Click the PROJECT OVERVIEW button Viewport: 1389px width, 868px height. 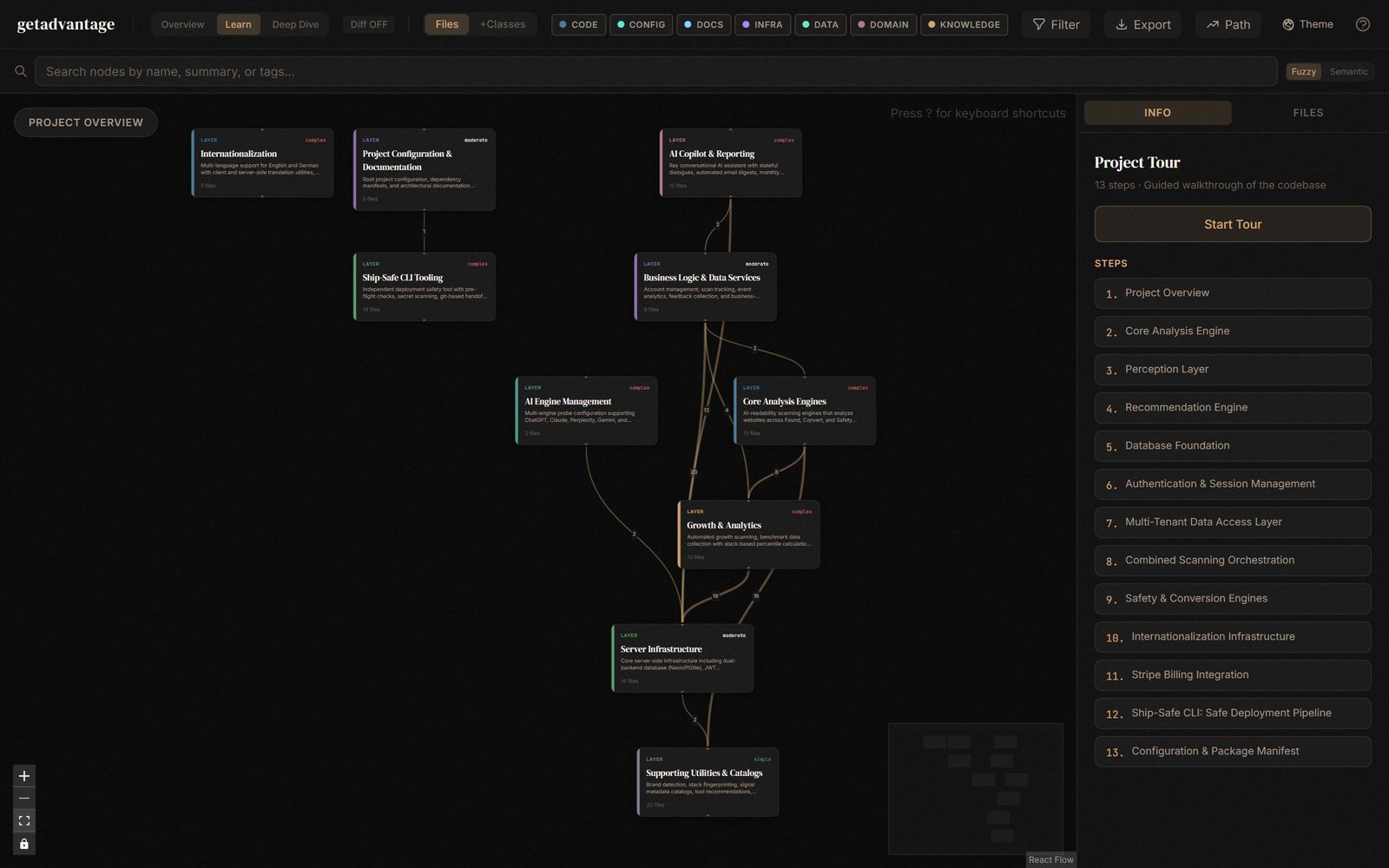pyautogui.click(x=86, y=122)
